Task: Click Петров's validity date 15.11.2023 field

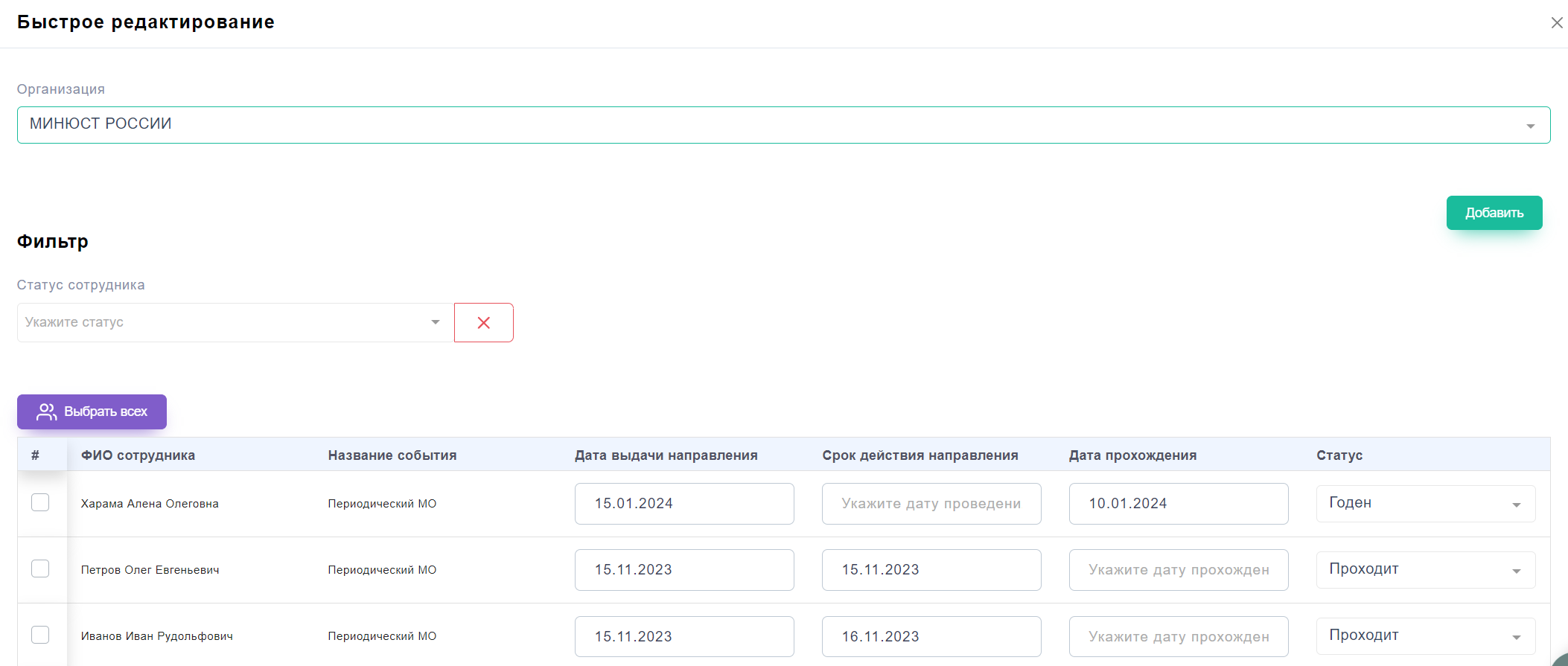Action: tap(931, 570)
